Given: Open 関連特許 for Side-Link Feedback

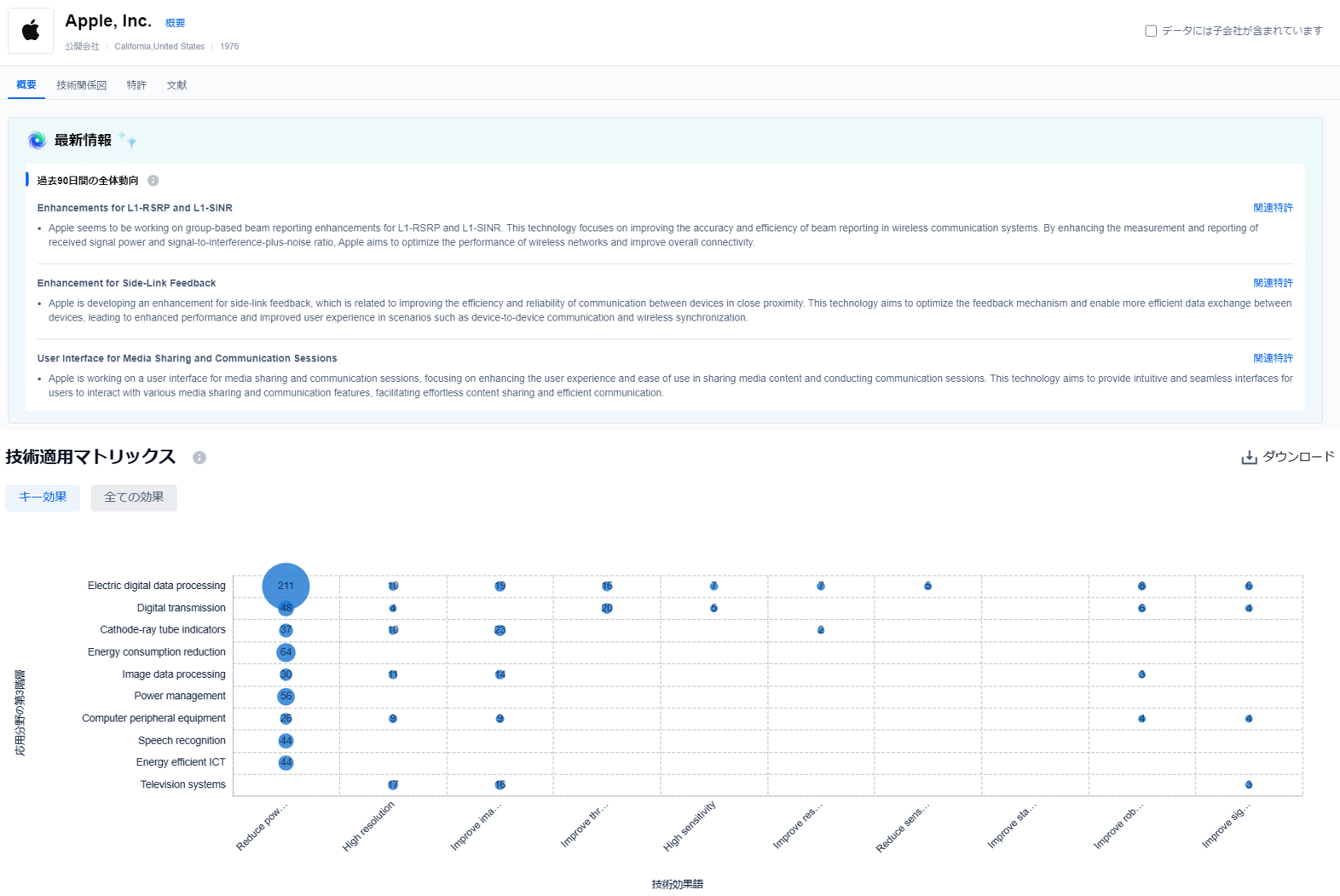Looking at the screenshot, I should pyautogui.click(x=1273, y=283).
